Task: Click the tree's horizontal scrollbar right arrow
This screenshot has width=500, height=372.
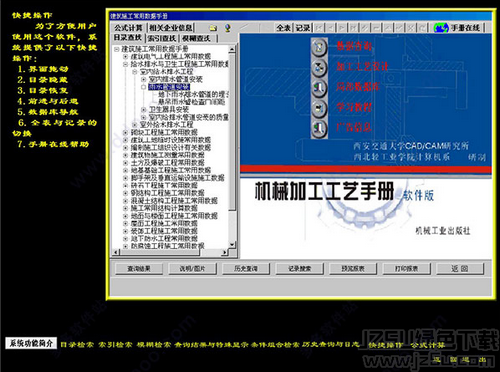Action: (225, 252)
